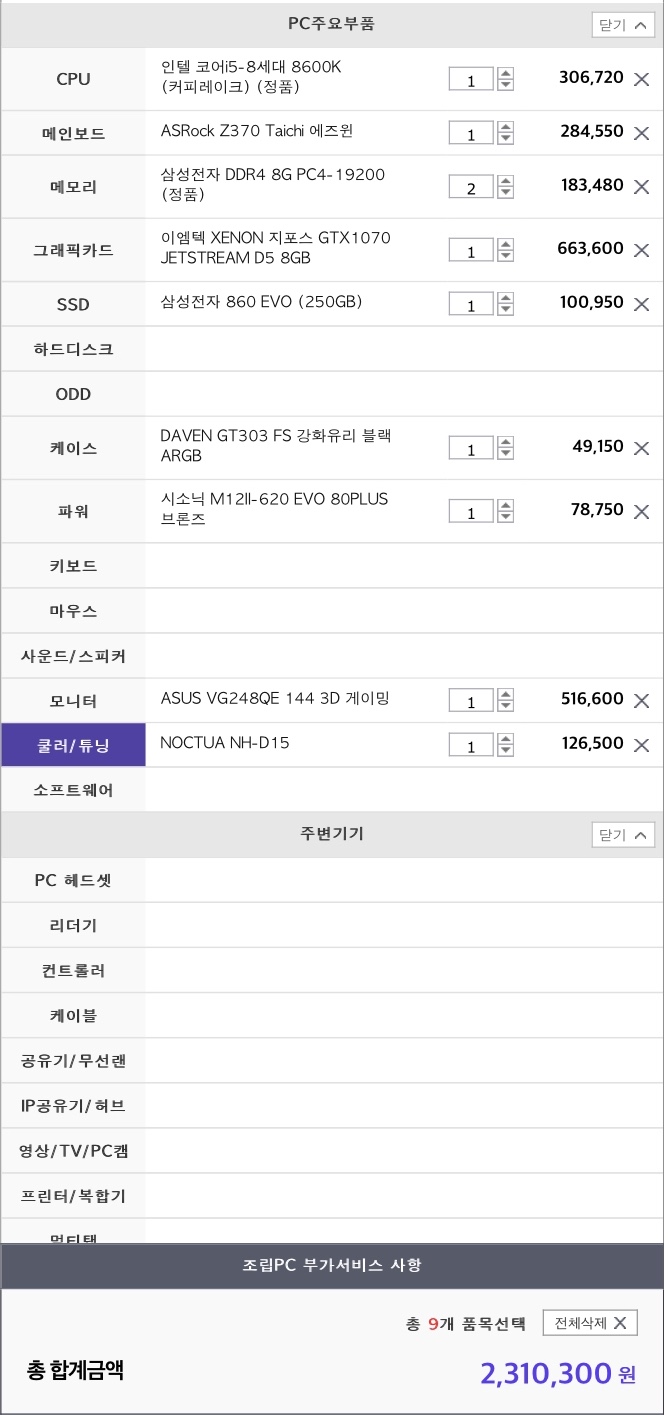Image resolution: width=668 pixels, height=1415 pixels.
Task: Increase cooler quantity up arrow
Action: click(505, 739)
